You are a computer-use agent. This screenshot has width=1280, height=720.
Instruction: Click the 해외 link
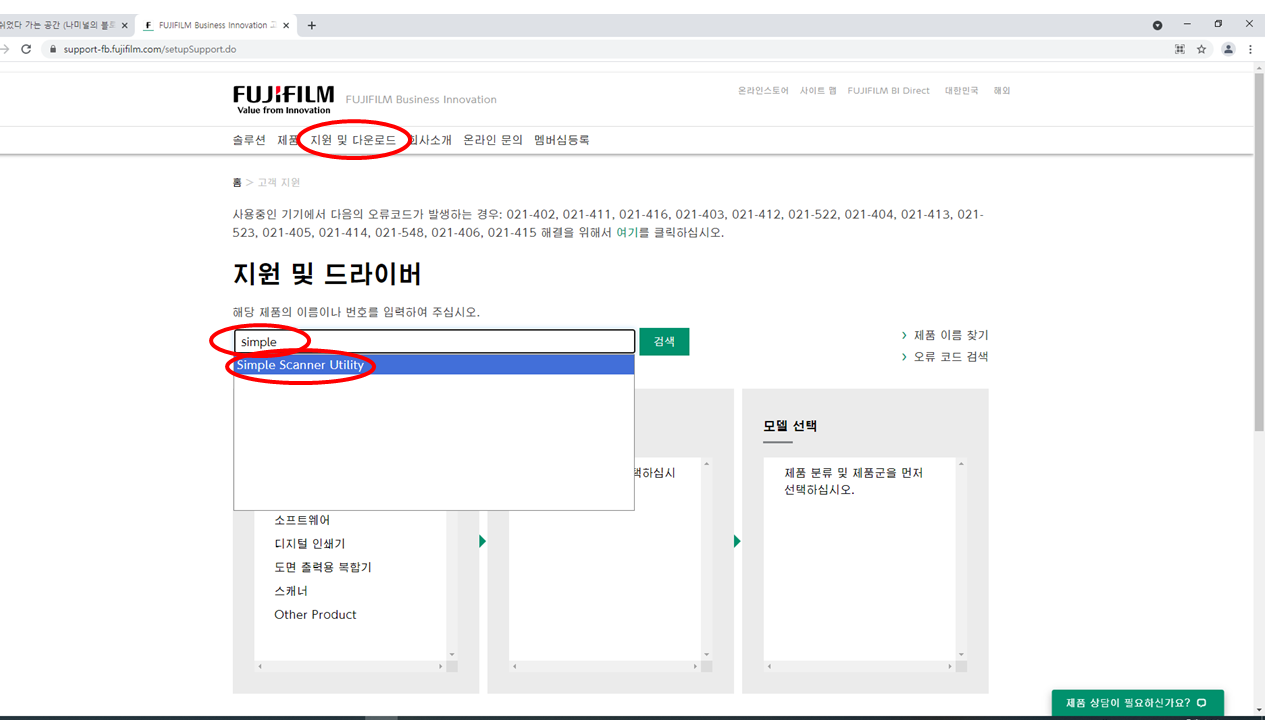click(x=1001, y=91)
